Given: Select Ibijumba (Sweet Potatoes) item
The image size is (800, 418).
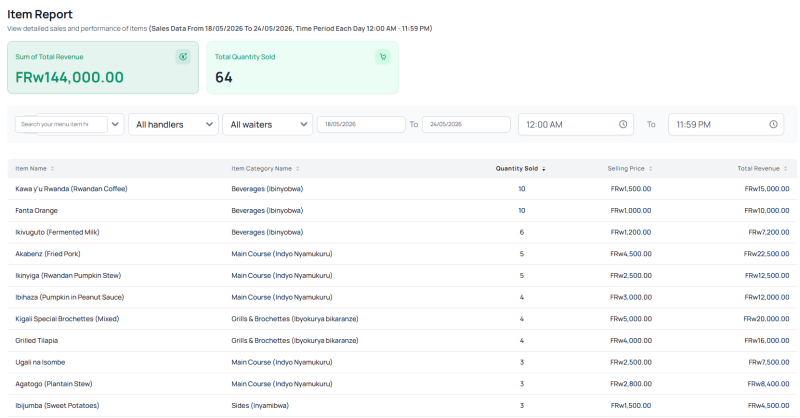Looking at the screenshot, I should (58, 406).
